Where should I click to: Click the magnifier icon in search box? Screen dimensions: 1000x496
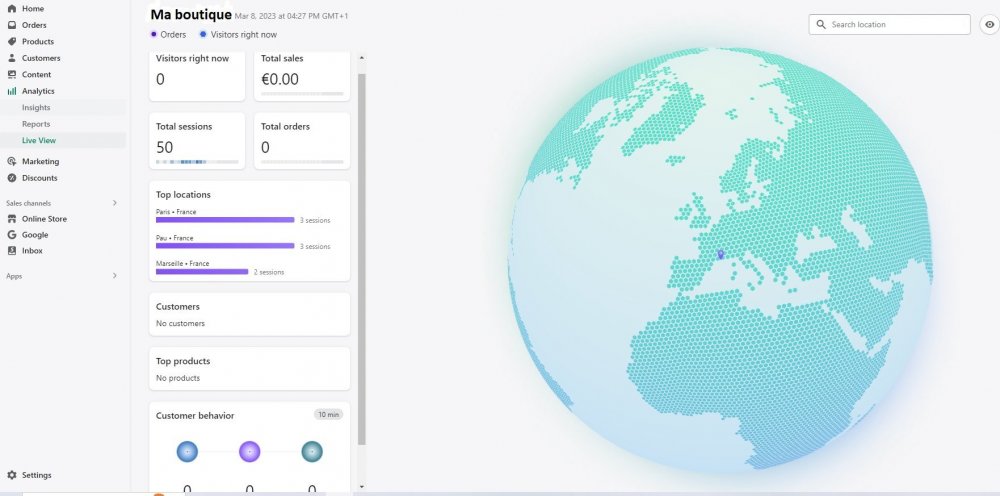[x=821, y=24]
